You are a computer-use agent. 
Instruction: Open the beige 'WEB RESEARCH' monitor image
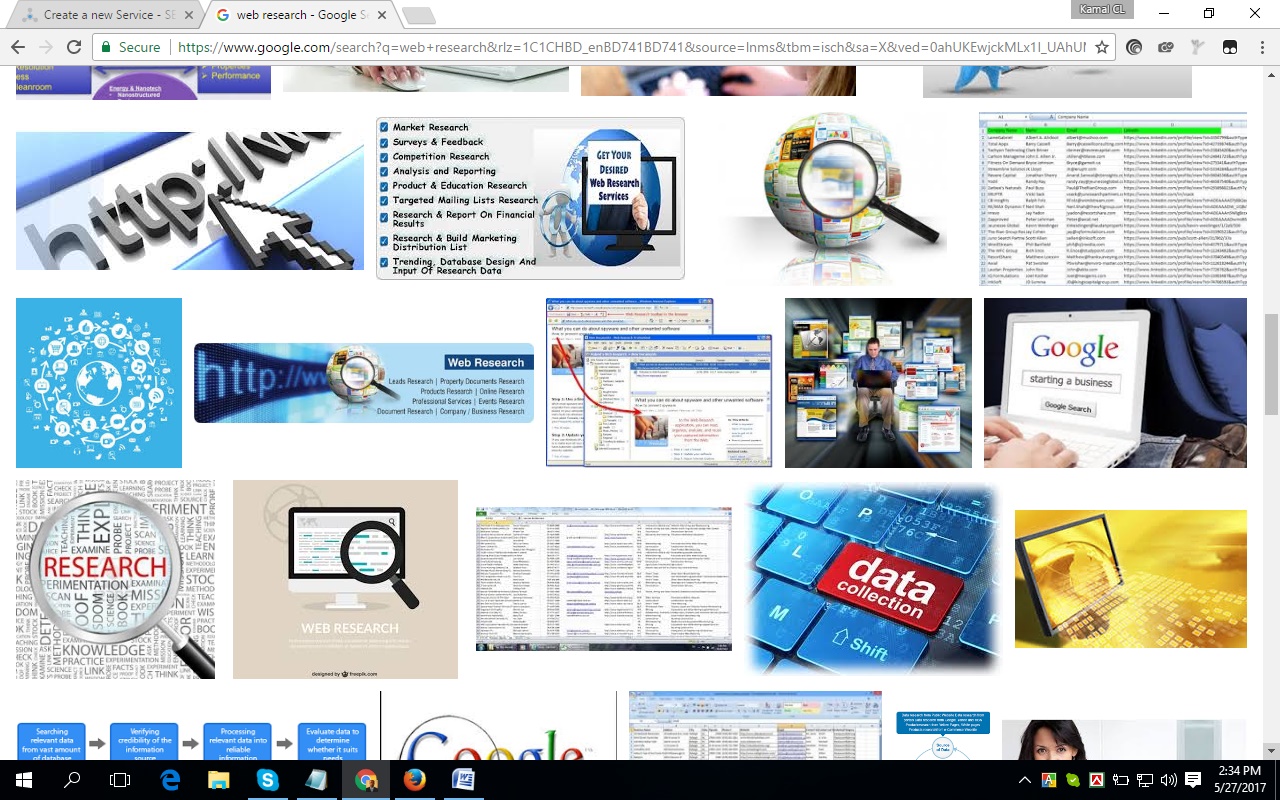point(345,580)
